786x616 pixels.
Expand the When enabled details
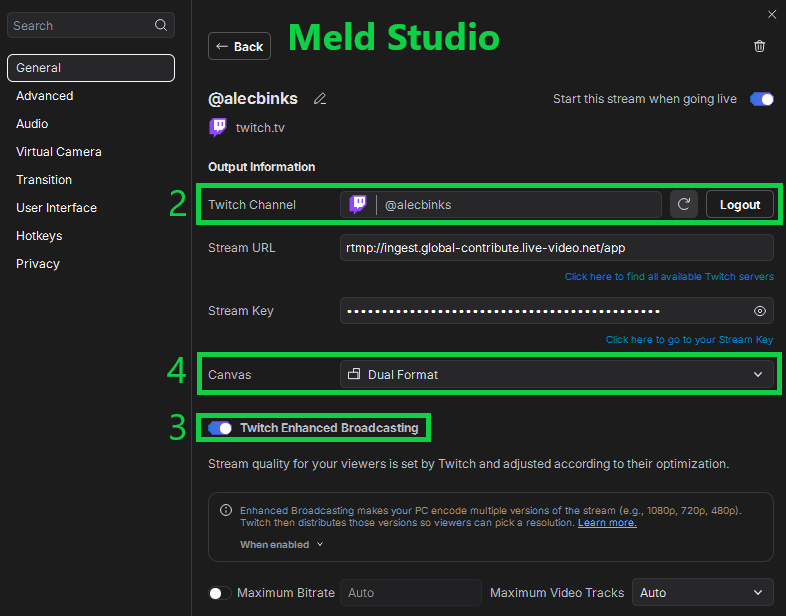click(x=281, y=544)
